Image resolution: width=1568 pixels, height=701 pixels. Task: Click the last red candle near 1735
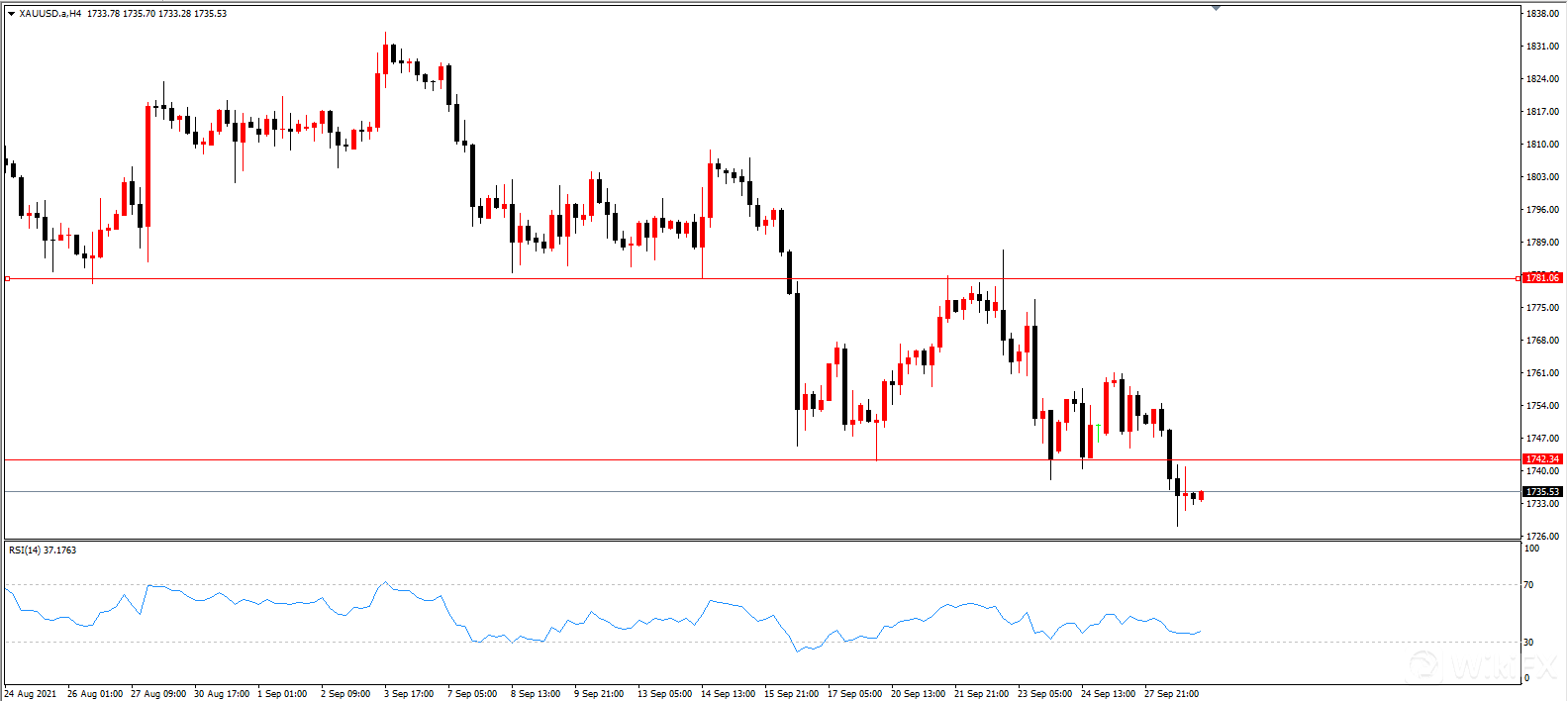(x=1201, y=496)
